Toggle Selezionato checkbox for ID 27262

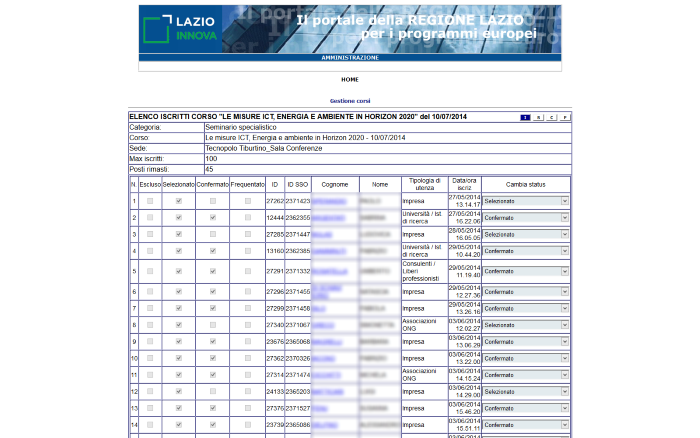pyautogui.click(x=179, y=201)
